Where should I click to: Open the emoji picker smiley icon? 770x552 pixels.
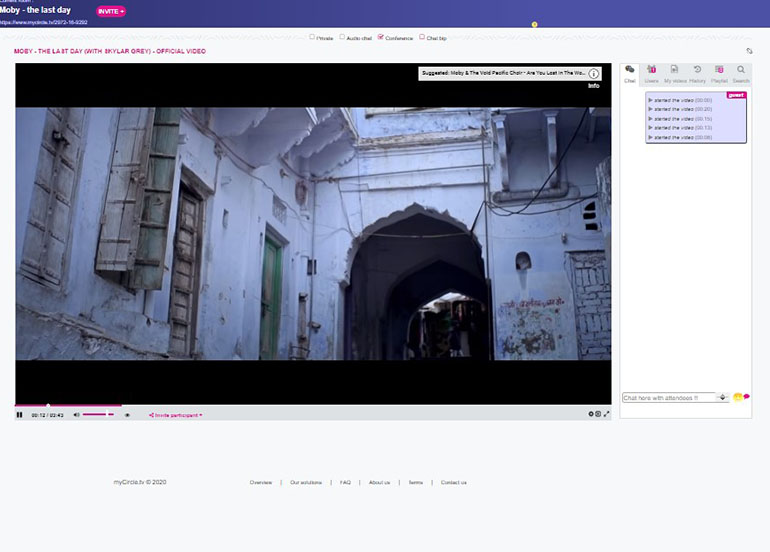(x=737, y=397)
